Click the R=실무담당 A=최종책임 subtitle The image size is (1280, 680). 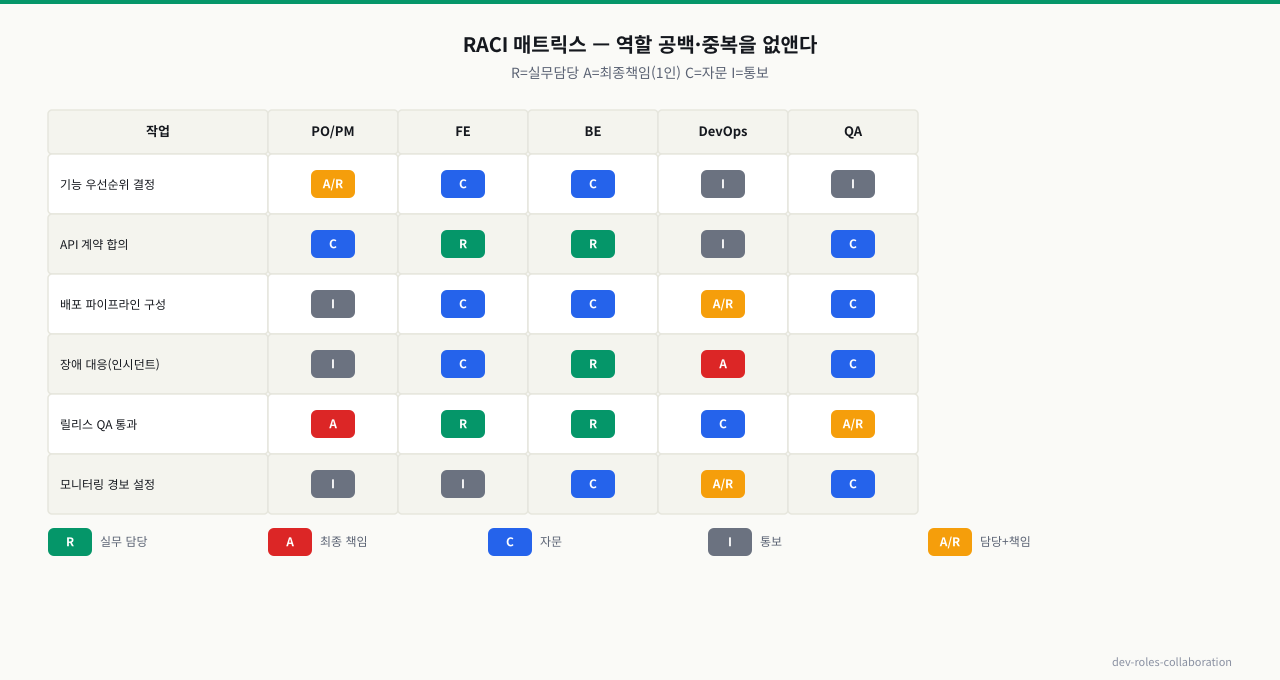pyautogui.click(x=640, y=73)
